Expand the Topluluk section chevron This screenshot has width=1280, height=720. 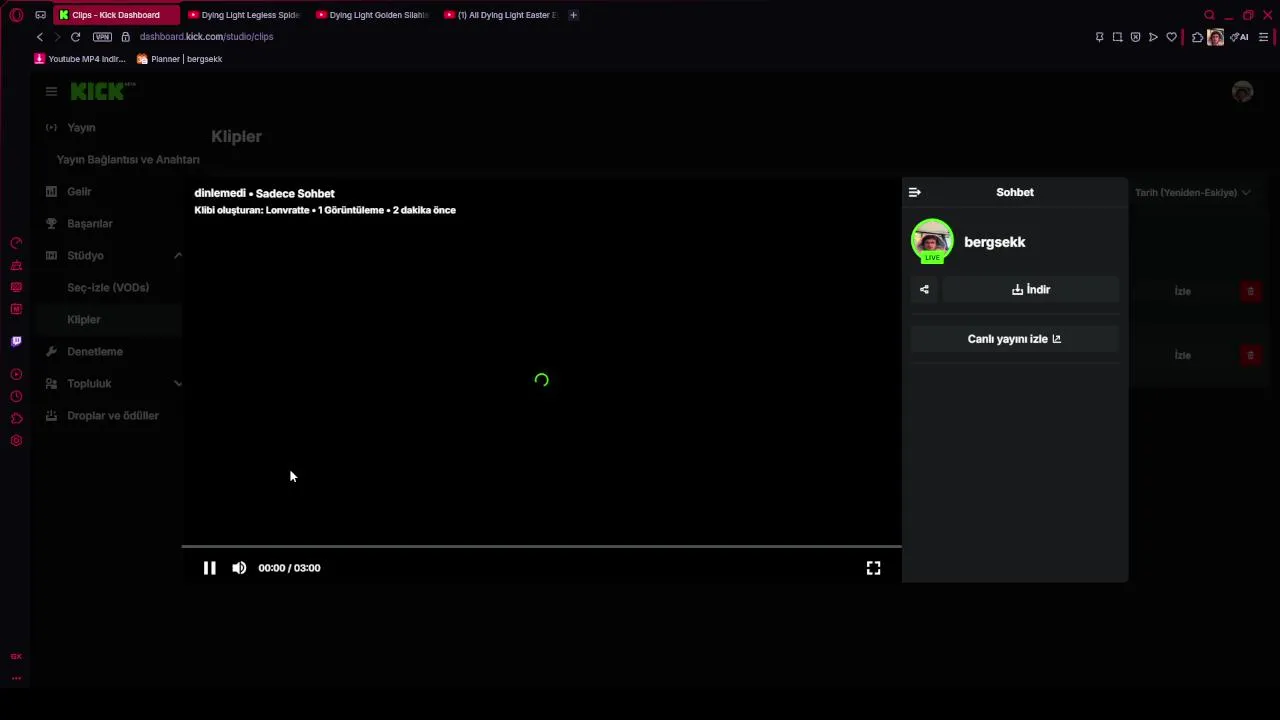click(178, 383)
